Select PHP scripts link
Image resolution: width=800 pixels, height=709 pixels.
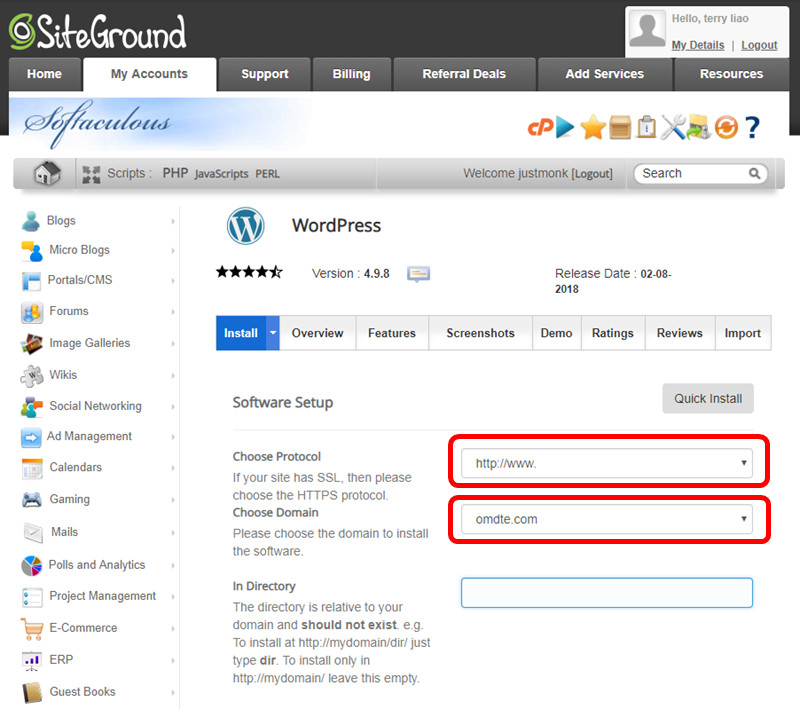(175, 173)
